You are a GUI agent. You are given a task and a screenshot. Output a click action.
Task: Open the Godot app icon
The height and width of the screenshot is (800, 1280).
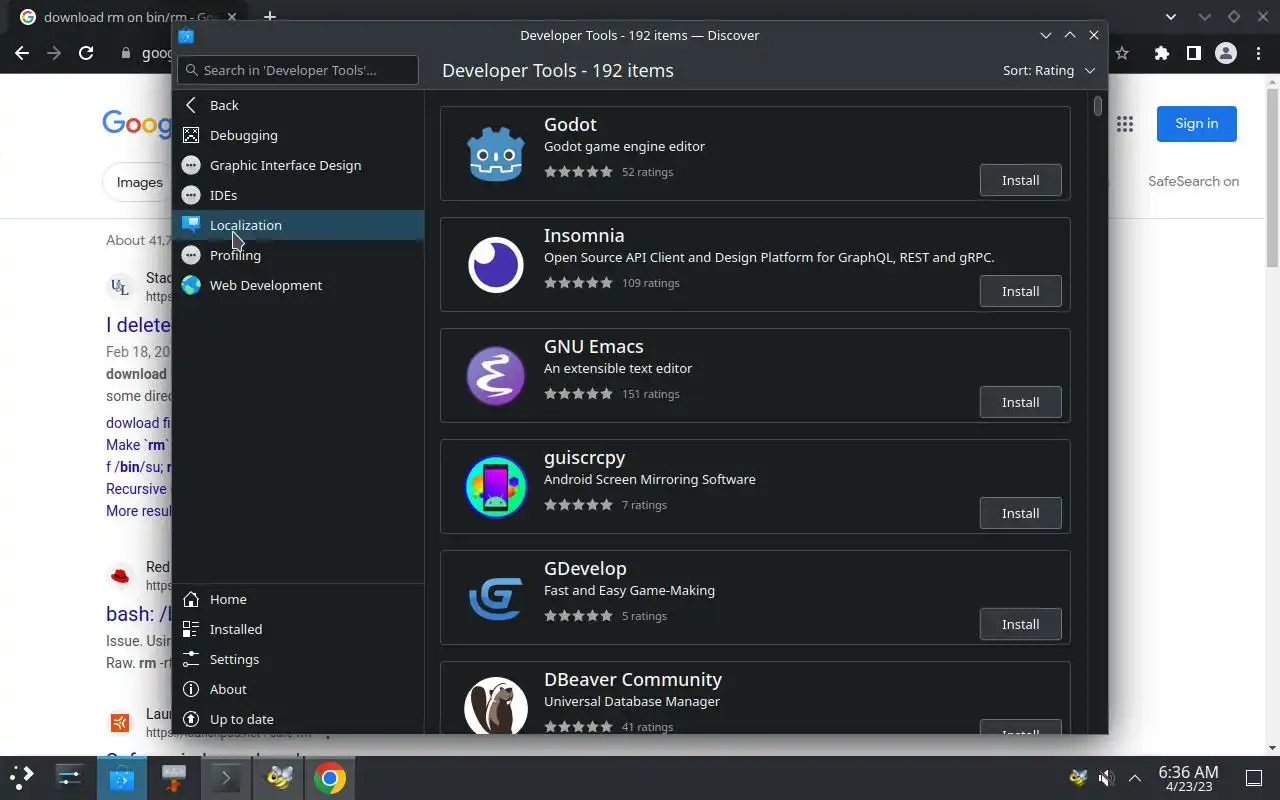[496, 154]
